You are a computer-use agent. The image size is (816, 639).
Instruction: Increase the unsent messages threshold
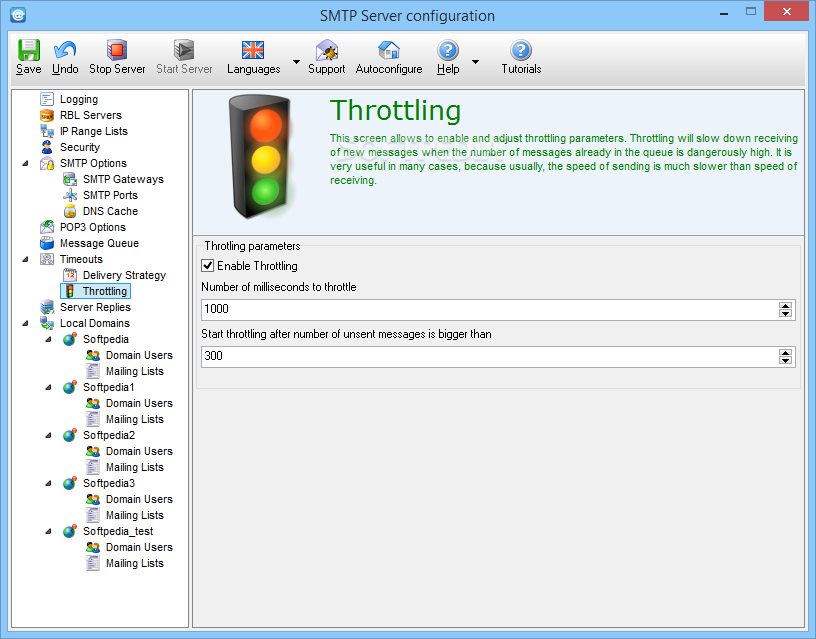[785, 353]
